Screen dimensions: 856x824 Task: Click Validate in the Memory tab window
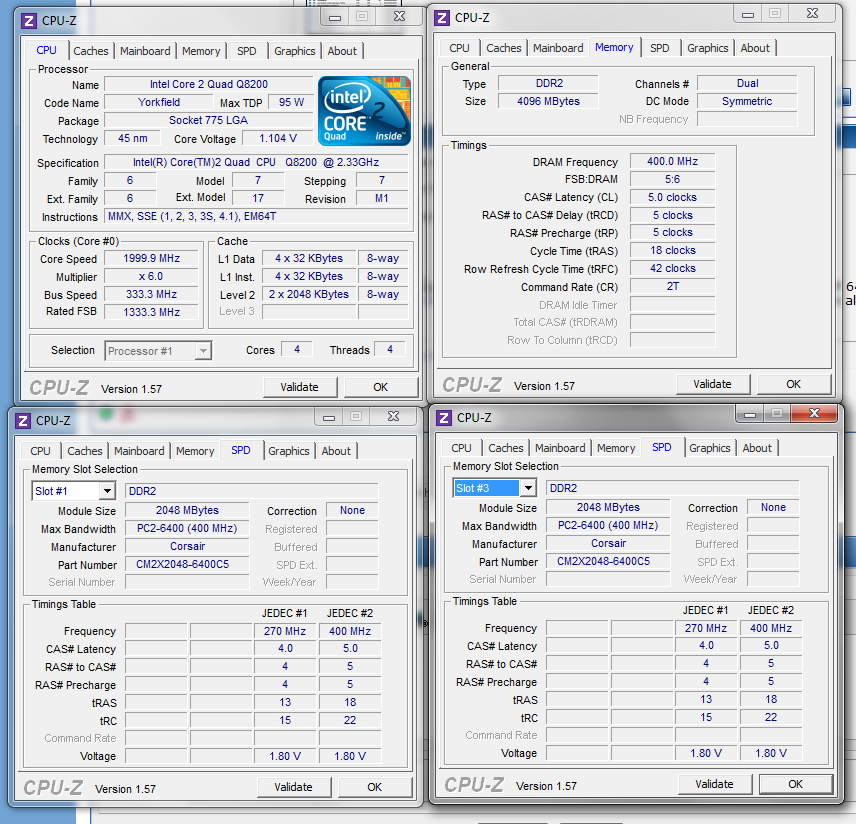(x=712, y=384)
